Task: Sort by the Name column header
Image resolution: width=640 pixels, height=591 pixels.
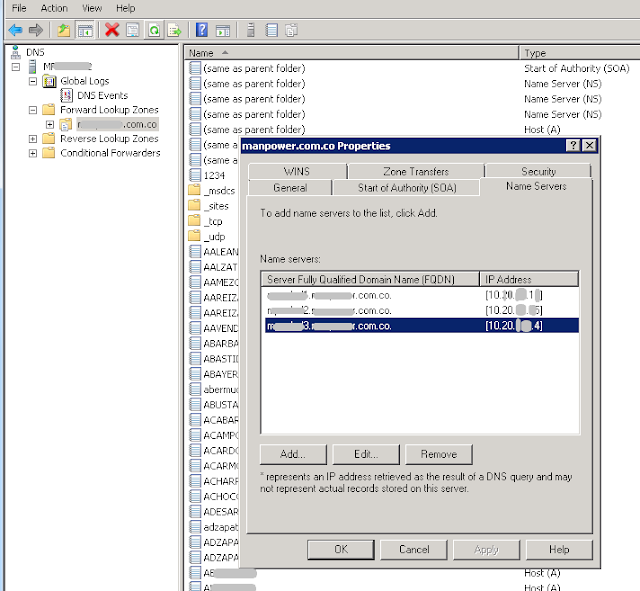Action: click(x=351, y=53)
